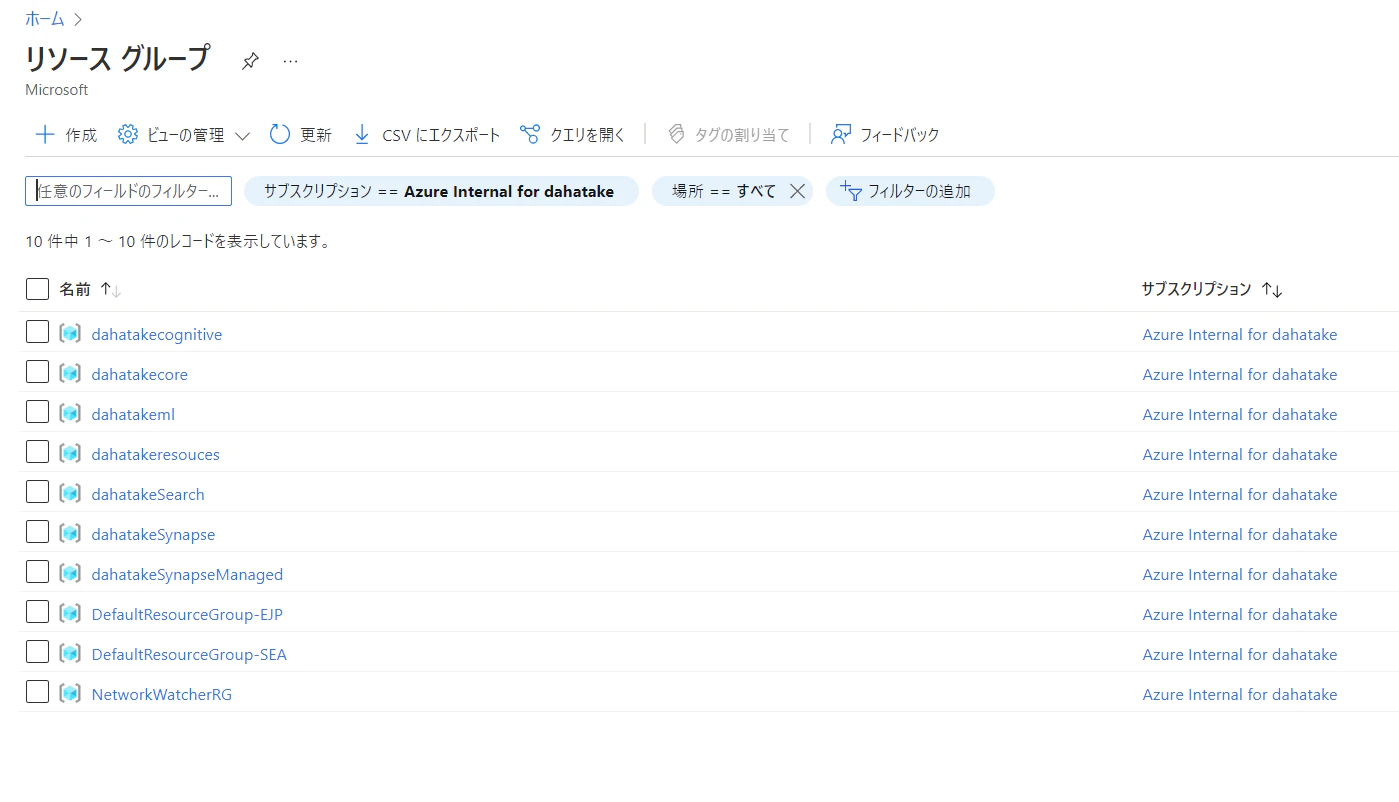Open subscription link in NetworkWatcherRG row
The height and width of the screenshot is (802, 1399).
1240,694
